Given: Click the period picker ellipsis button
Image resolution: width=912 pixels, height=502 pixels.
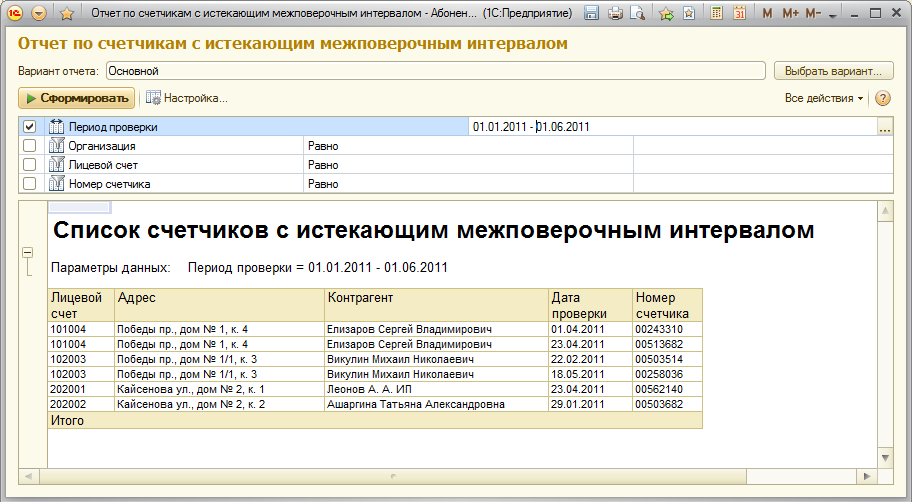Looking at the screenshot, I should [884, 128].
